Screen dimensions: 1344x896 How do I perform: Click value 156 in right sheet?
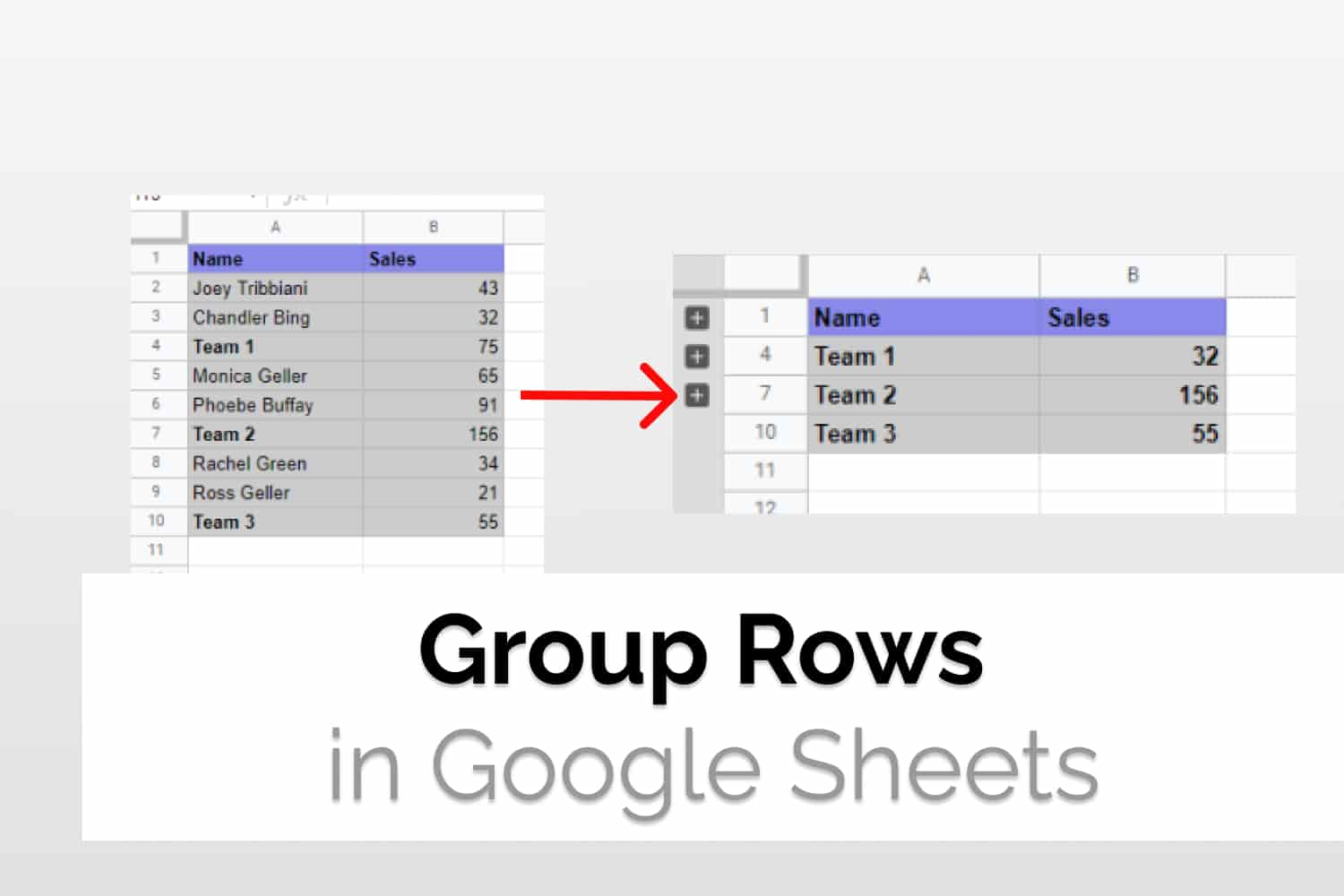click(1133, 395)
